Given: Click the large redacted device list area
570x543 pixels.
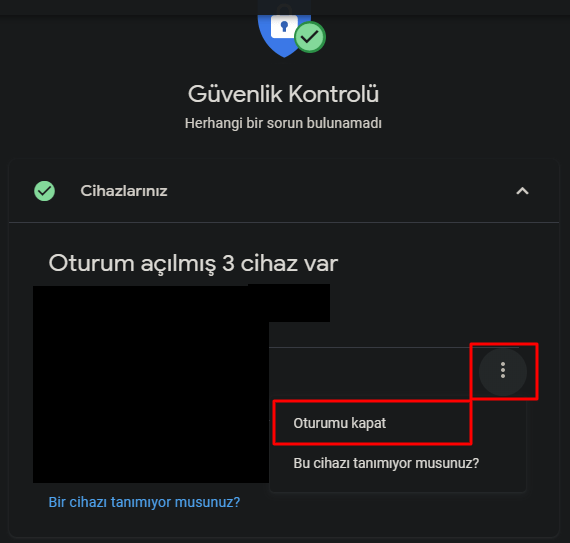Looking at the screenshot, I should pos(151,384).
